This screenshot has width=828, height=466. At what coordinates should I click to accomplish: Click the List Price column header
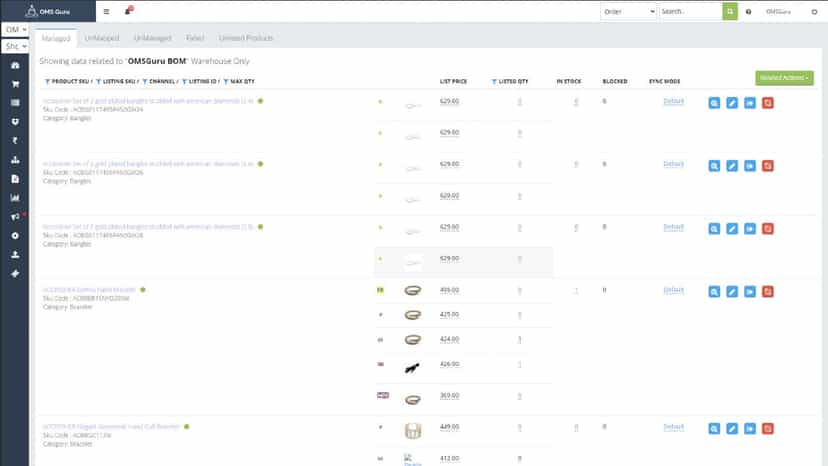point(453,81)
